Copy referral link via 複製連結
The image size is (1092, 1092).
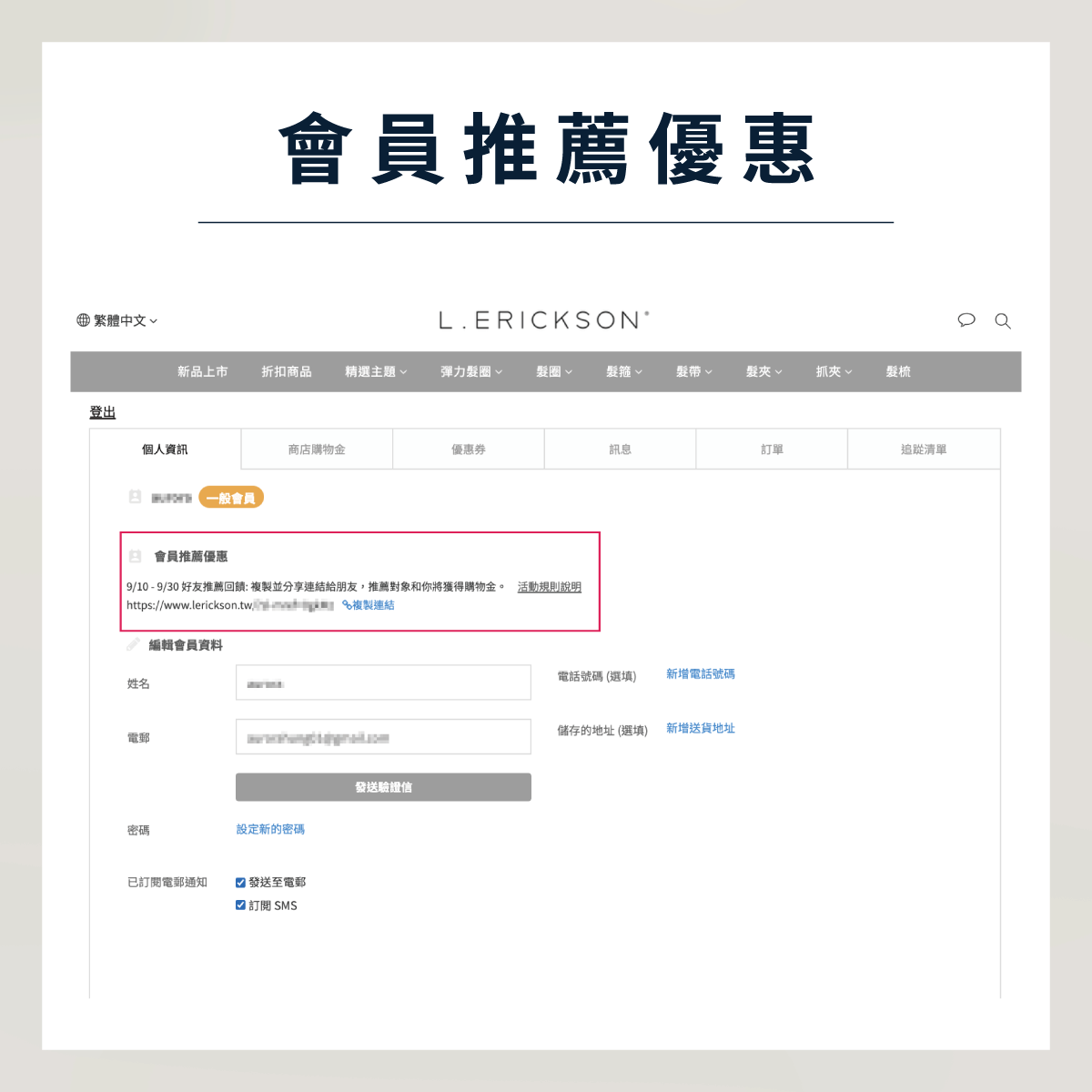[x=369, y=605]
